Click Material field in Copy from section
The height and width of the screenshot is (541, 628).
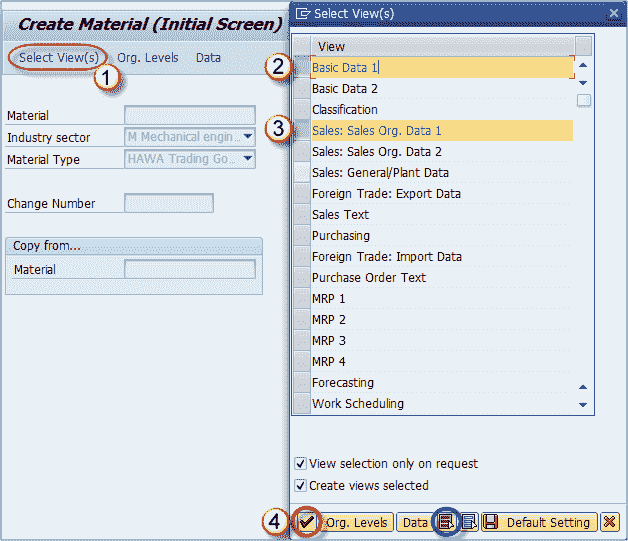[190, 269]
